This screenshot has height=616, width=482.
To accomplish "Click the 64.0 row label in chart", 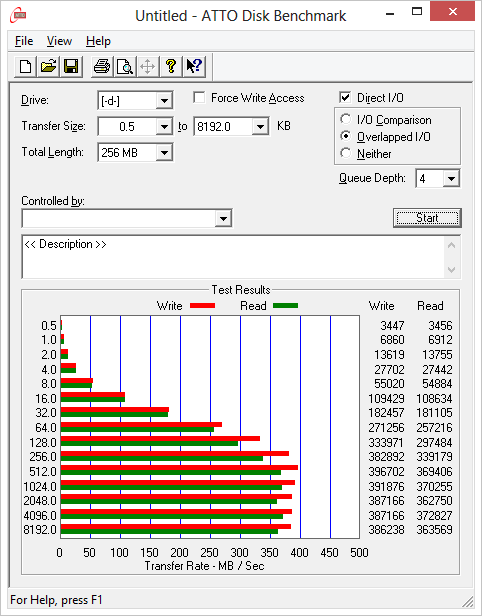I will click(46, 428).
